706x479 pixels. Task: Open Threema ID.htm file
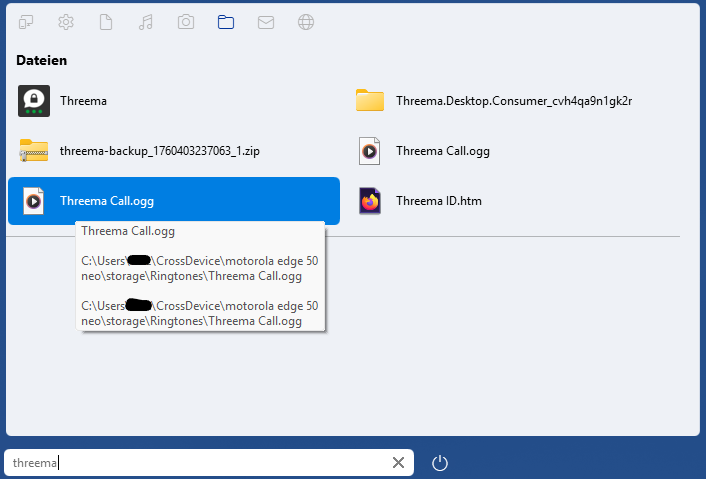coord(438,201)
